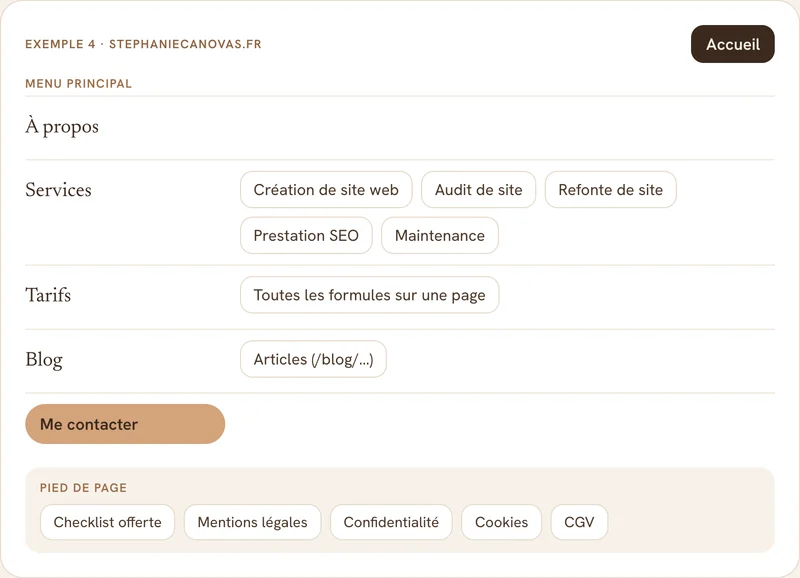Click the EXEMPLE 4 · STEPHANIECANOVAS.FR heading
This screenshot has width=800, height=578.
point(143,44)
